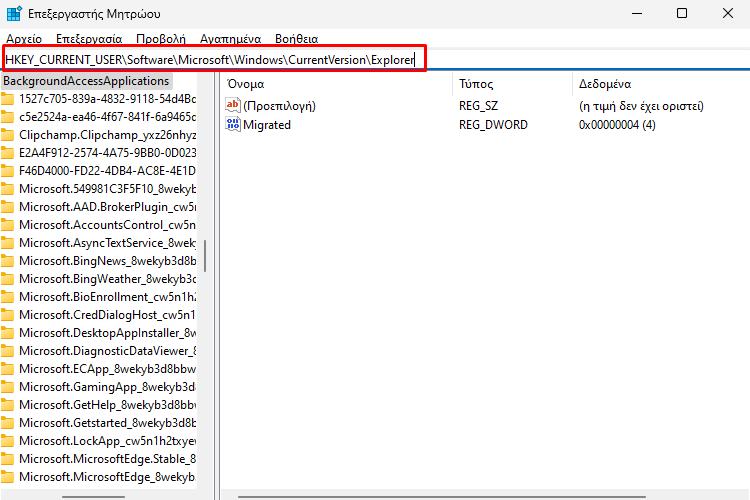Click folder icon of Microsoft.BingNews key
This screenshot has height=500, width=750.
tap(7, 261)
